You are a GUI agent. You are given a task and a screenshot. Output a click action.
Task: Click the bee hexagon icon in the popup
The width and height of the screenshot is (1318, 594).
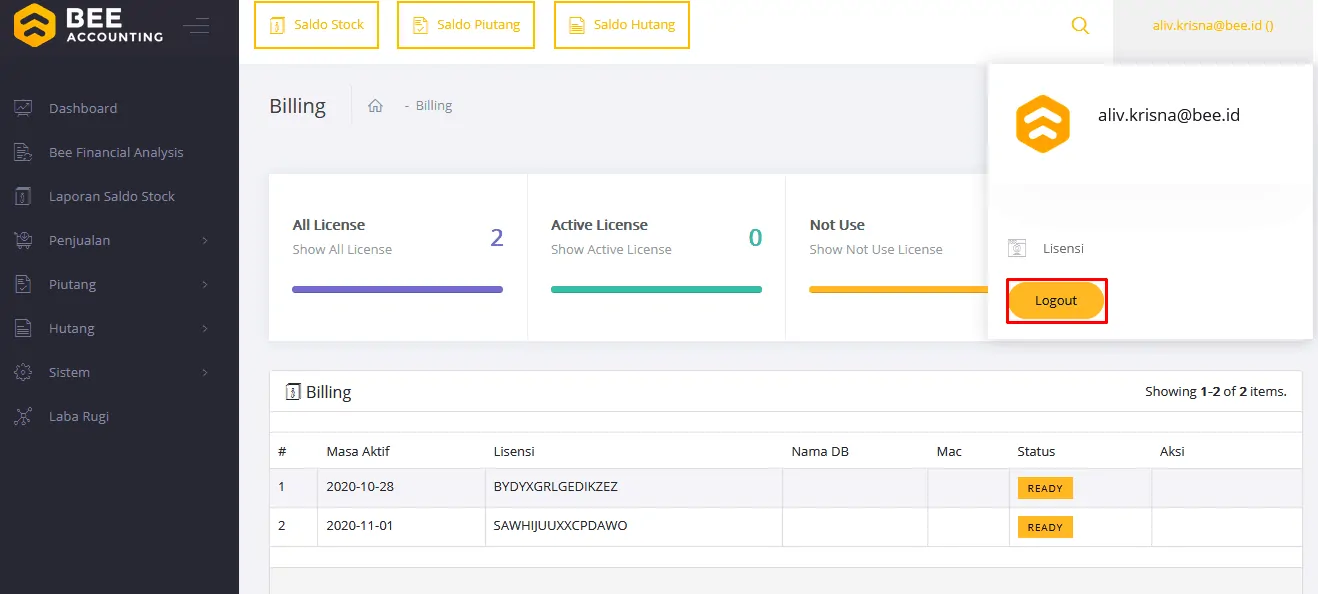click(x=1043, y=124)
